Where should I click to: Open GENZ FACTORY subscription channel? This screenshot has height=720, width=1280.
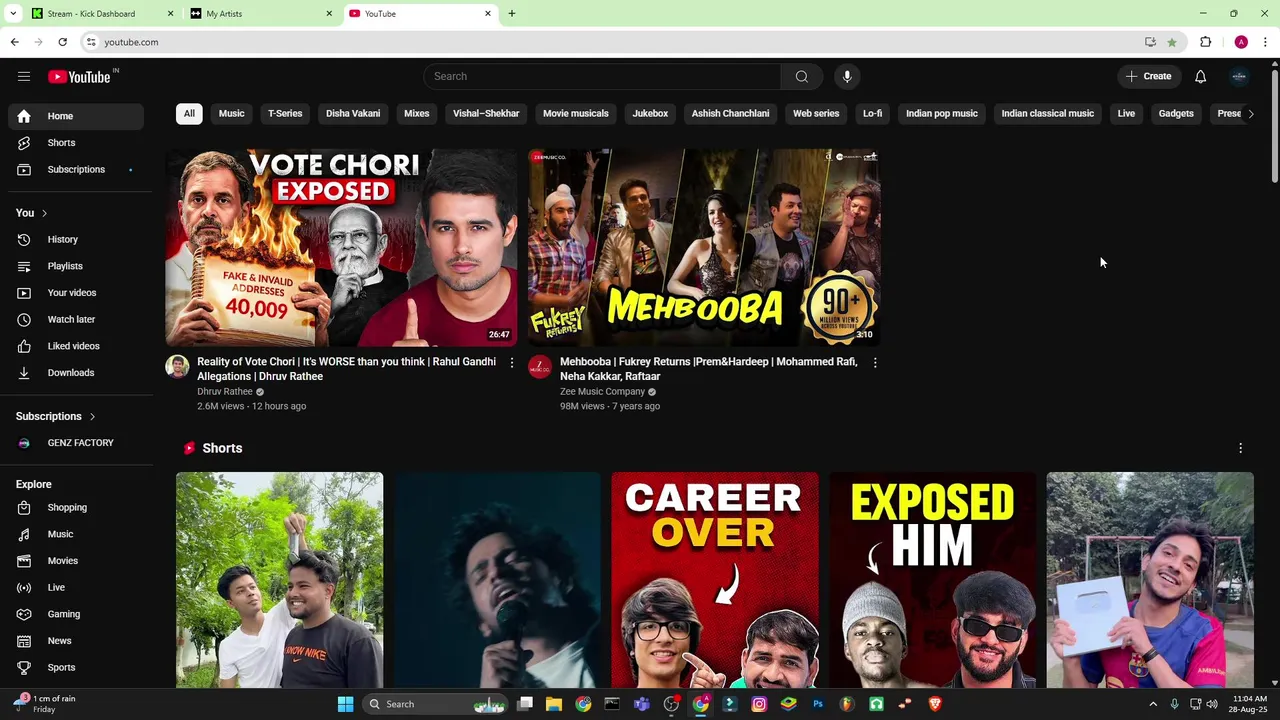click(76, 443)
